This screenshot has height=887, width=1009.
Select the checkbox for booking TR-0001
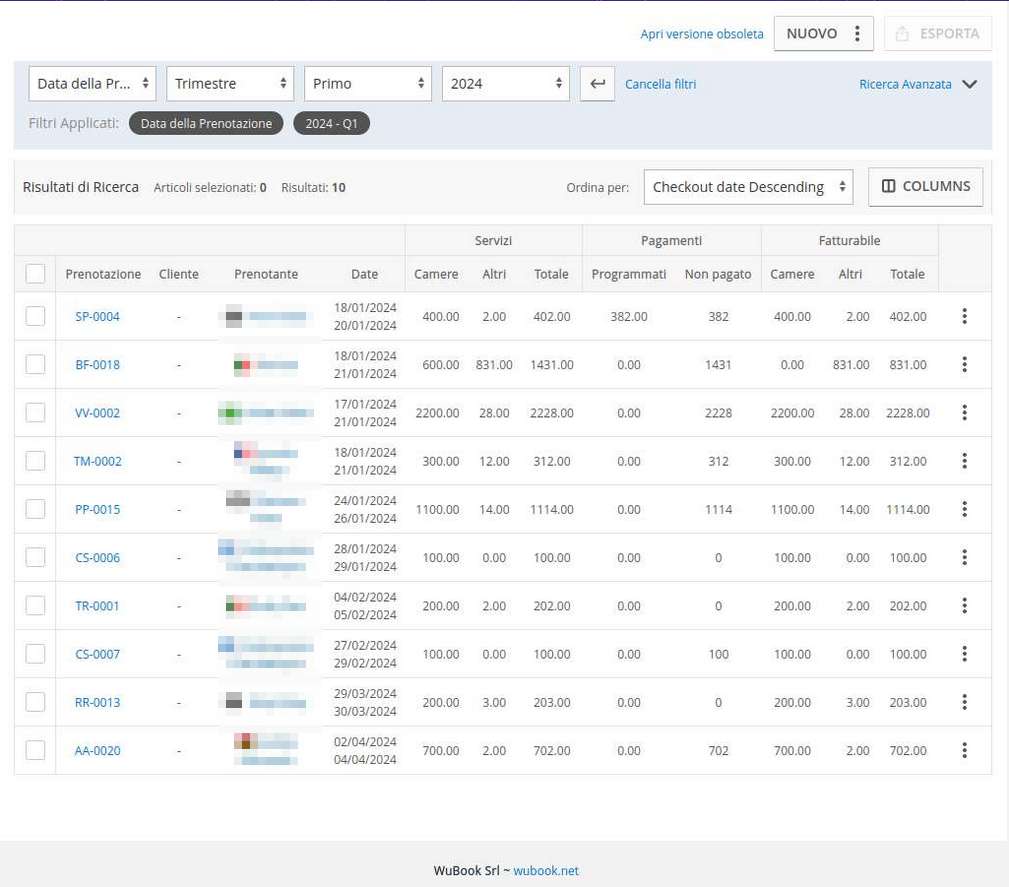tap(35, 606)
